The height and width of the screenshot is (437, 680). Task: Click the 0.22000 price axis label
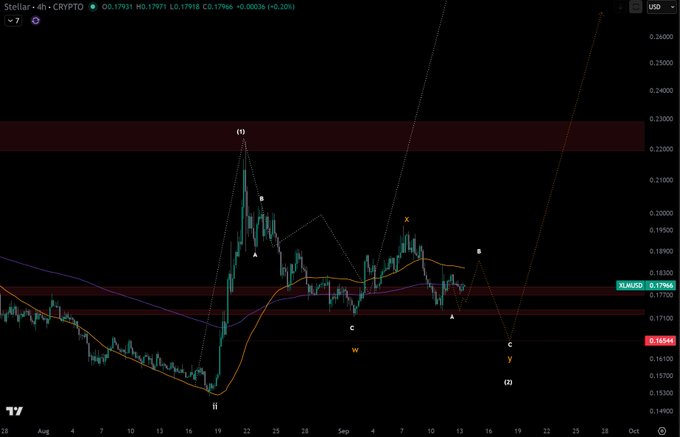661,149
